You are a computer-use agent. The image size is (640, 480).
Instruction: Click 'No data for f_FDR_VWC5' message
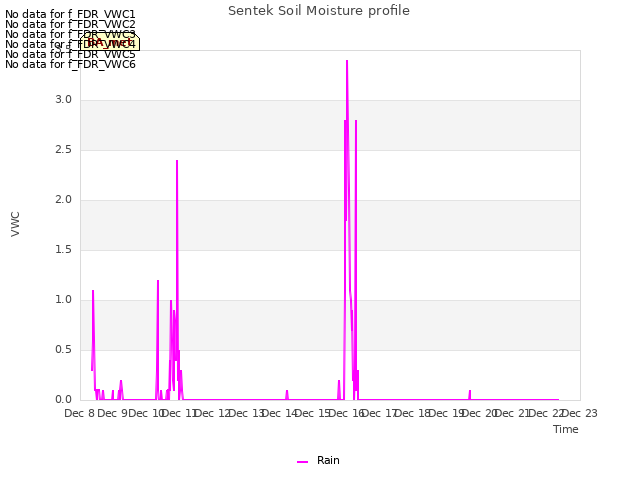pyautogui.click(x=70, y=54)
